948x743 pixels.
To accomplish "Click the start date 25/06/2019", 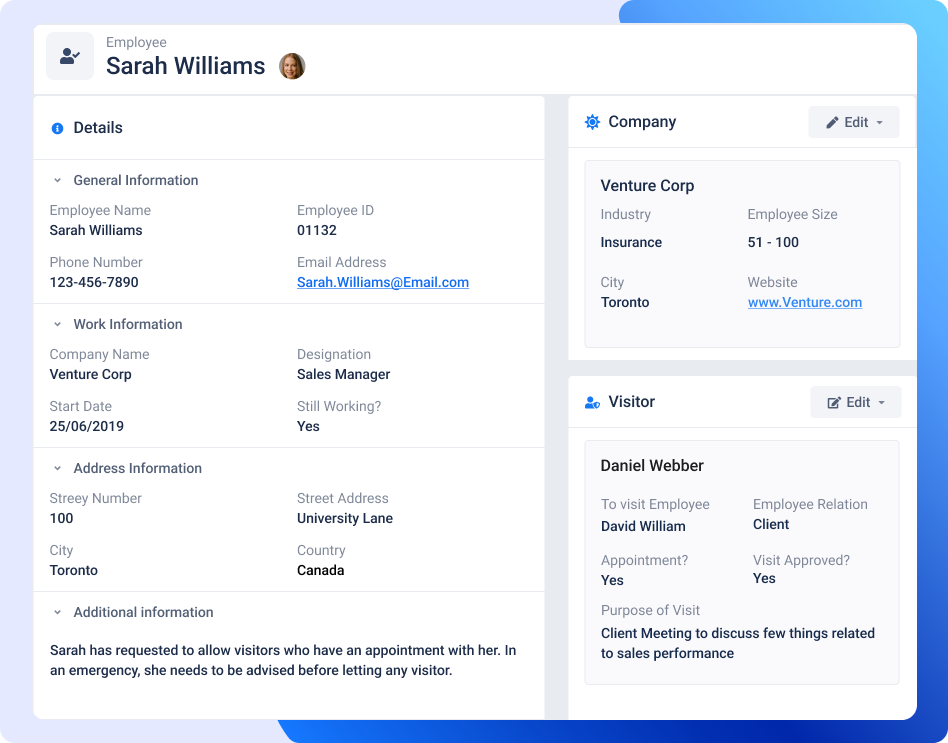I will (x=86, y=426).
